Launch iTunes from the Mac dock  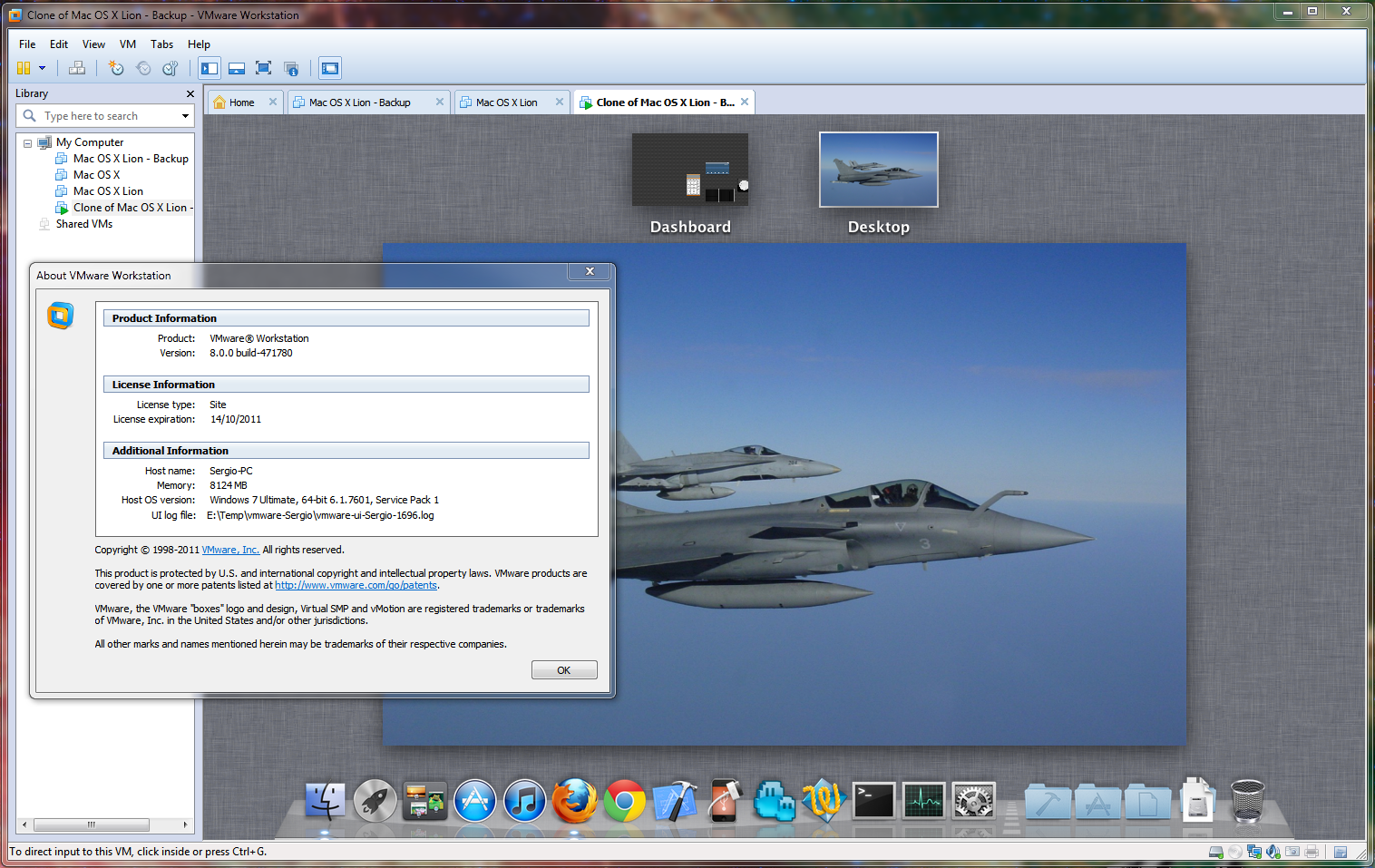click(x=525, y=801)
